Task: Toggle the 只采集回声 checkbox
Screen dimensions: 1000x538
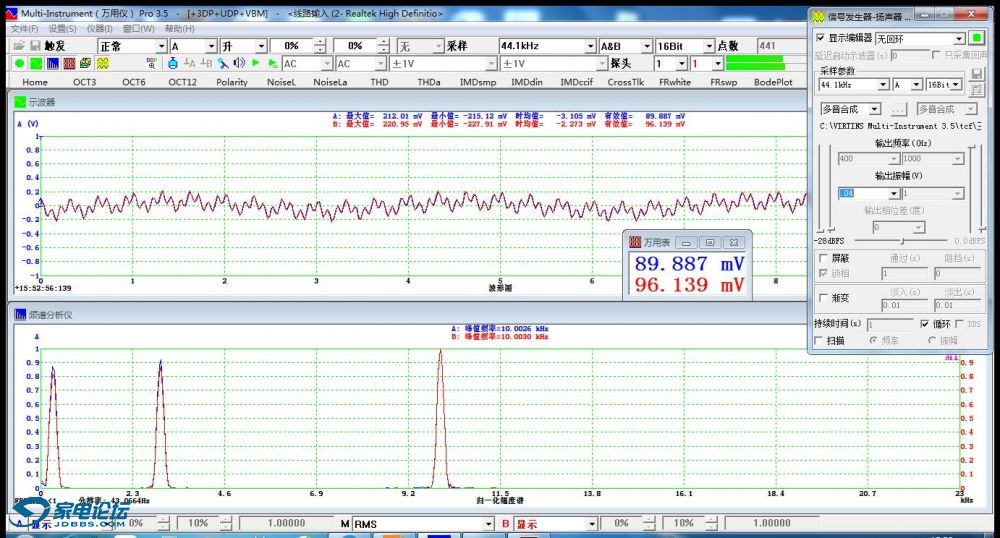Action: pos(936,55)
